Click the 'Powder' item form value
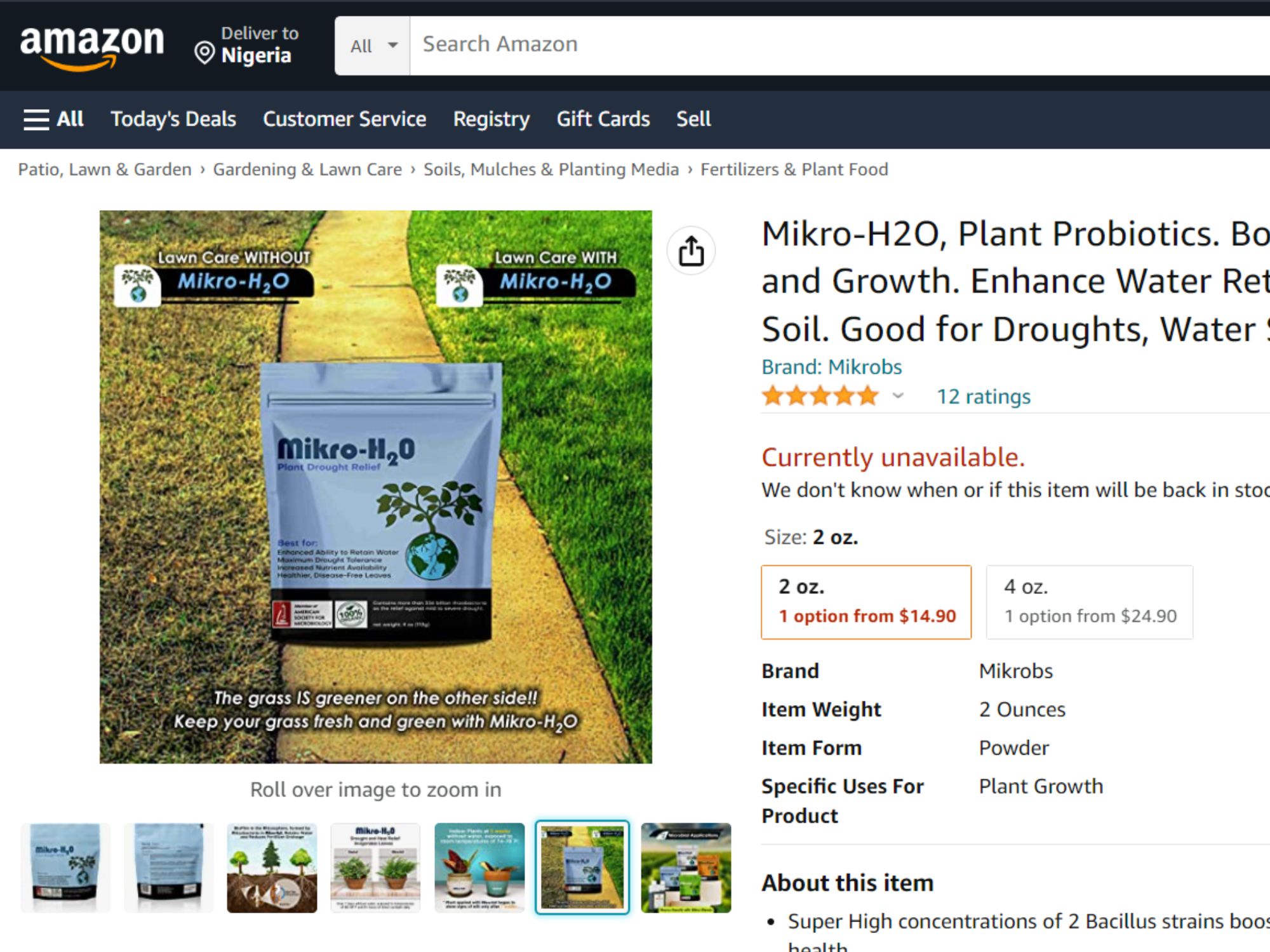Screen dimensions: 1270x952 (1014, 748)
